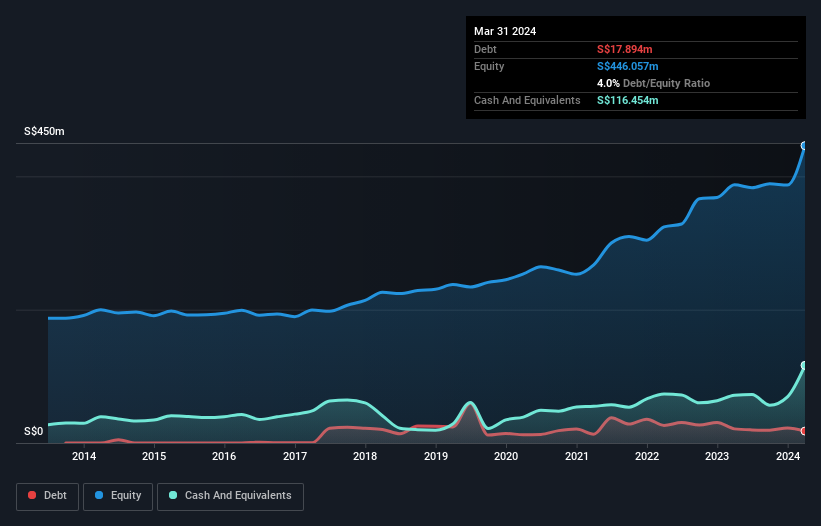Click the S$450m y-axis label
Screen dimensions: 821x526
click(44, 132)
